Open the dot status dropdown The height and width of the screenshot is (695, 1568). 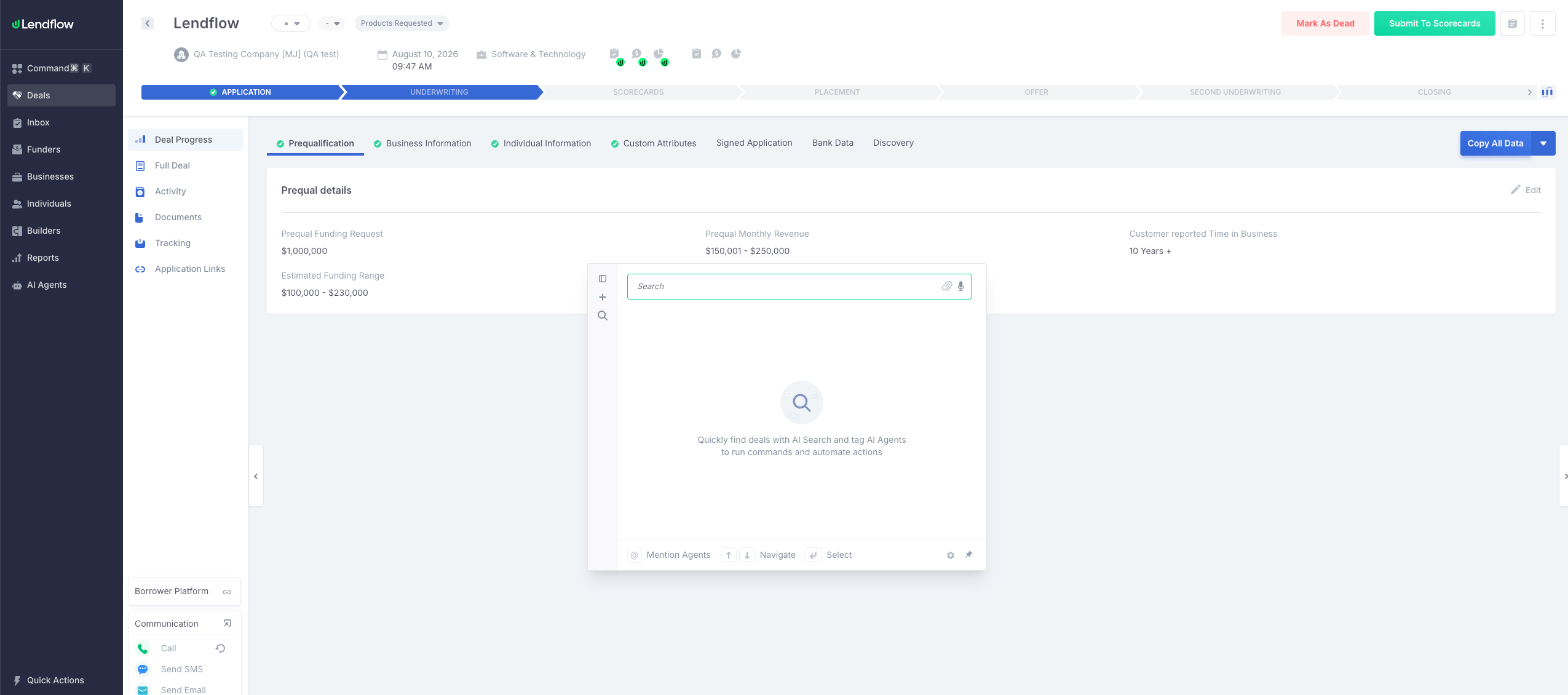291,23
